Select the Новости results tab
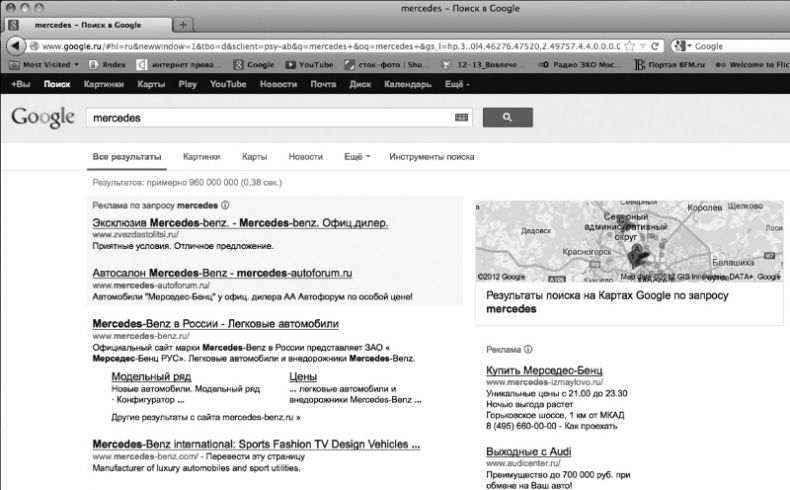Viewport: 790px width, 490px height. 305,157
